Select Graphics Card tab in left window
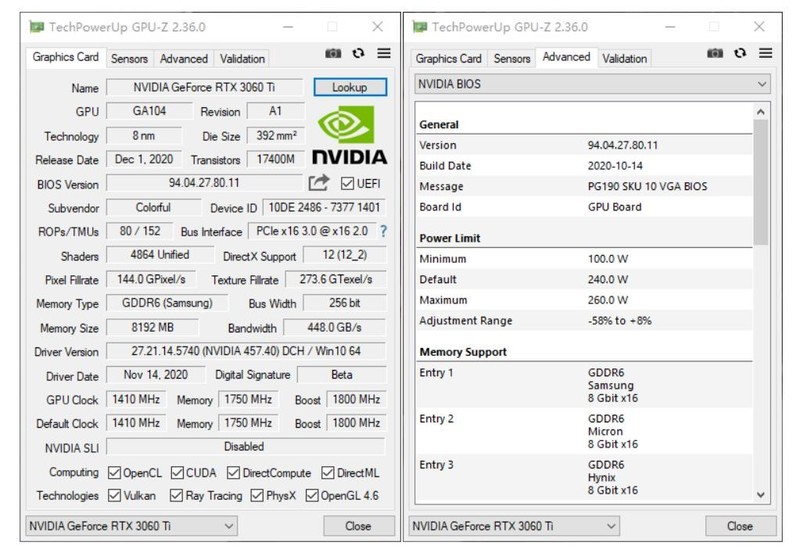Image resolution: width=800 pixels, height=553 pixels. click(66, 57)
